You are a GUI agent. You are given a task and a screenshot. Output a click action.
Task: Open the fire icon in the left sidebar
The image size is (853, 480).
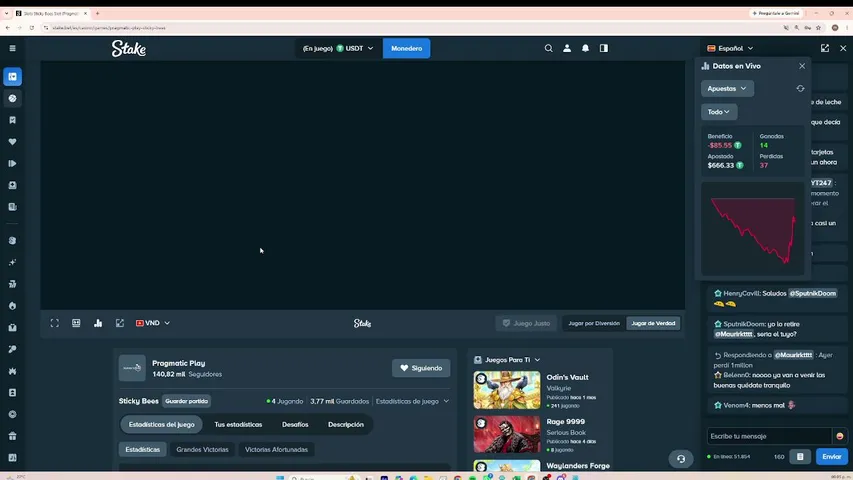[x=13, y=306]
